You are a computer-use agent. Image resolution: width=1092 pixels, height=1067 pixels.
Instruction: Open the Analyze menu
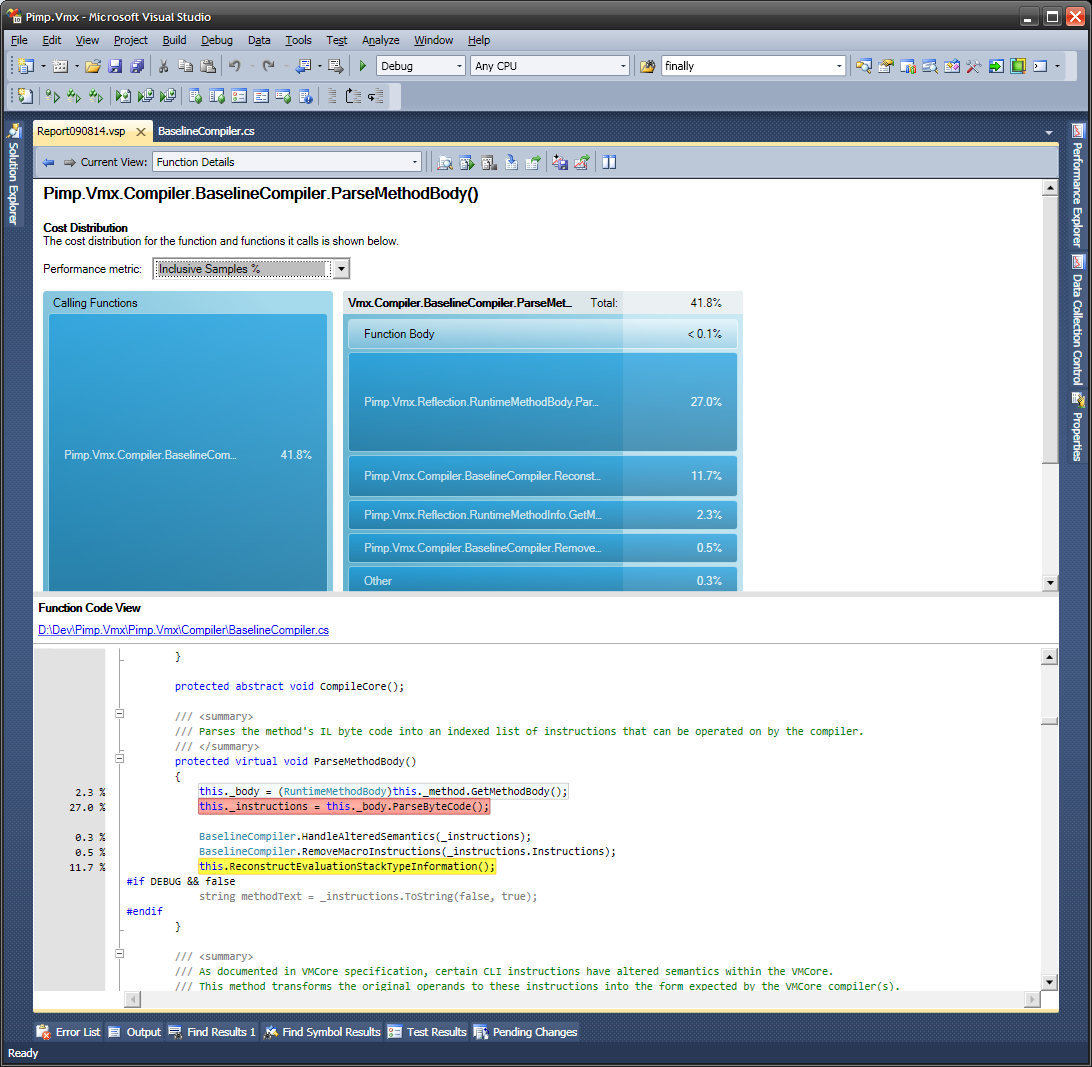(x=380, y=40)
